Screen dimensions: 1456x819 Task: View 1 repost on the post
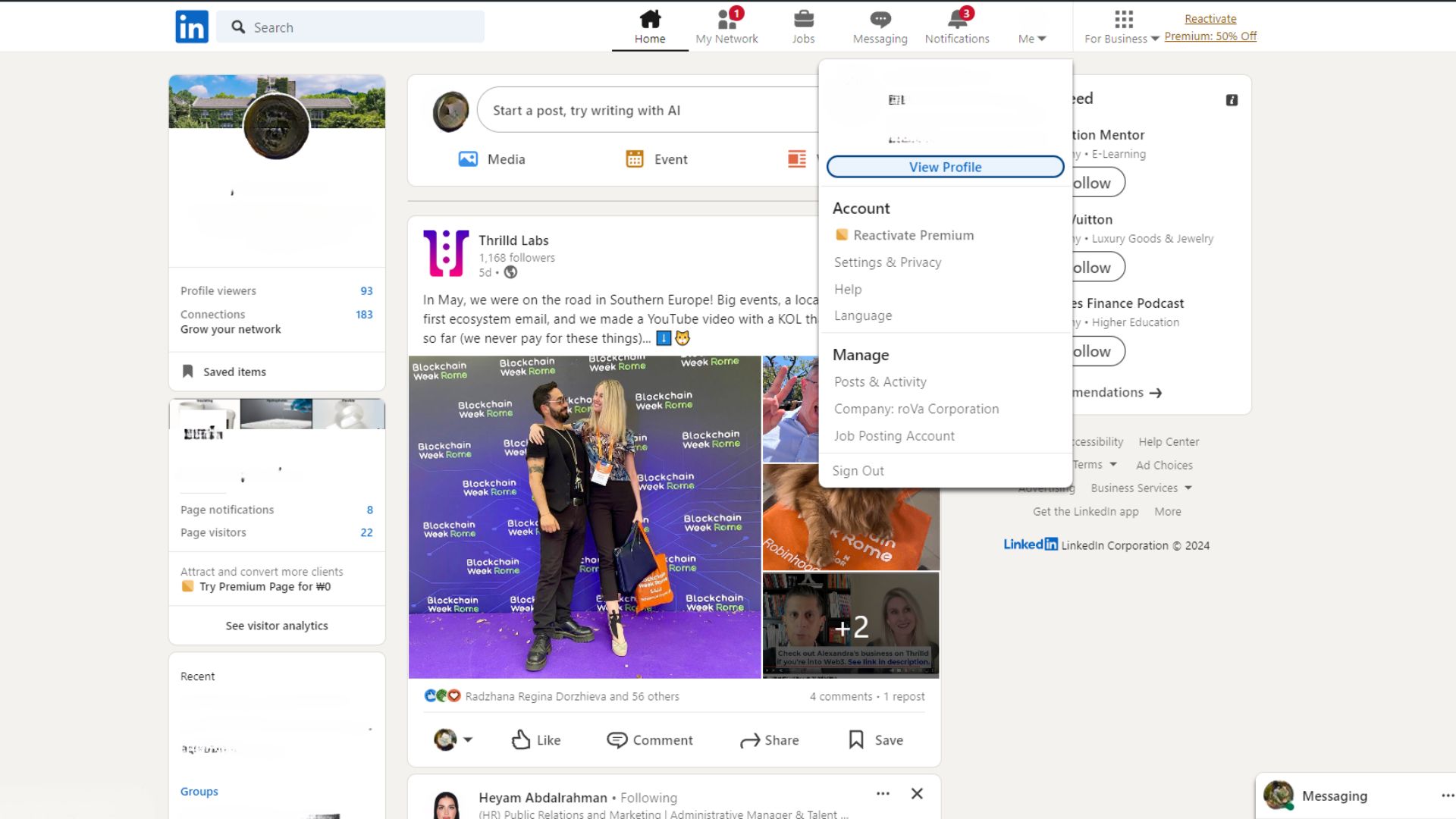904,696
